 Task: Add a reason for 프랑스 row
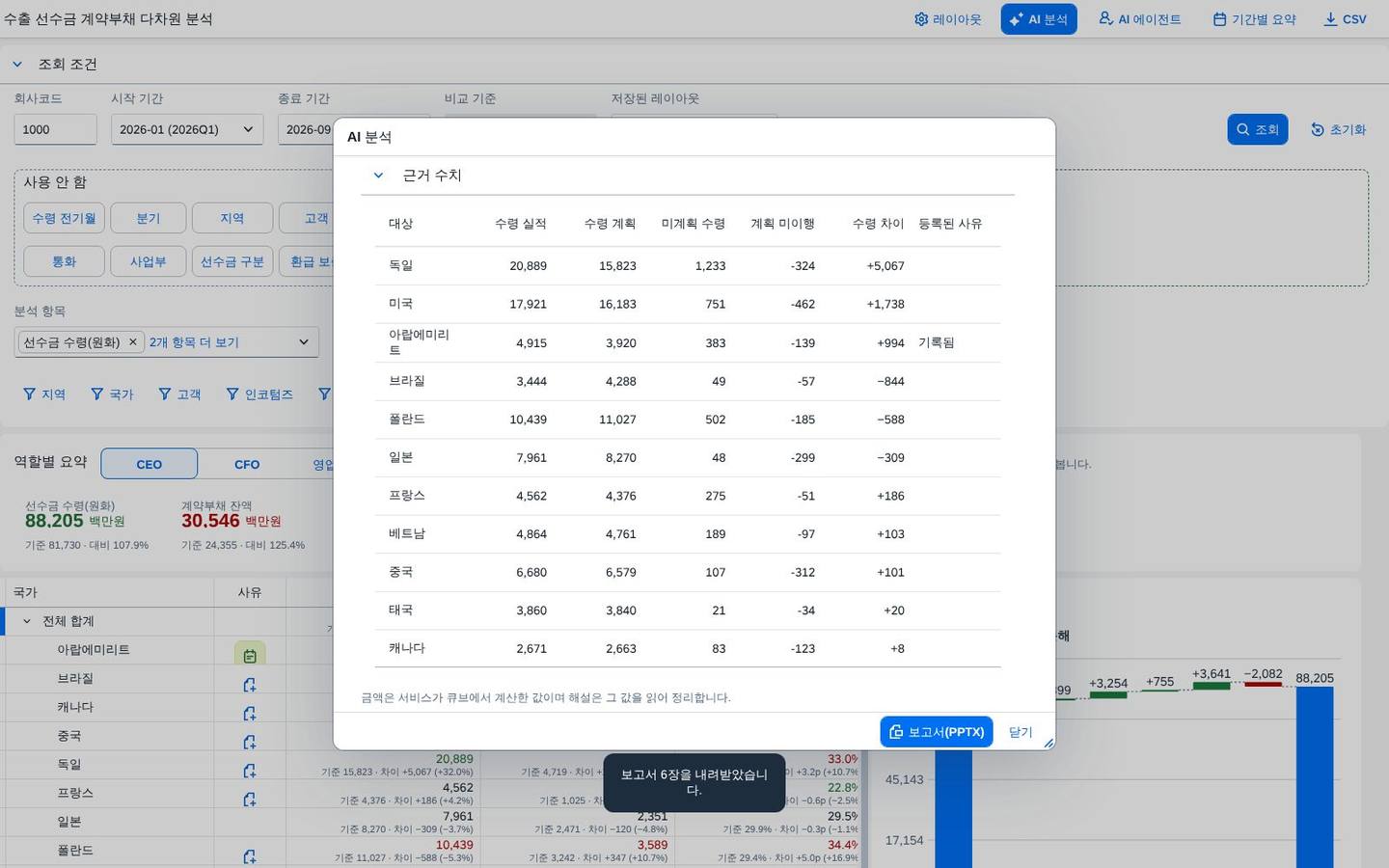[x=250, y=800]
